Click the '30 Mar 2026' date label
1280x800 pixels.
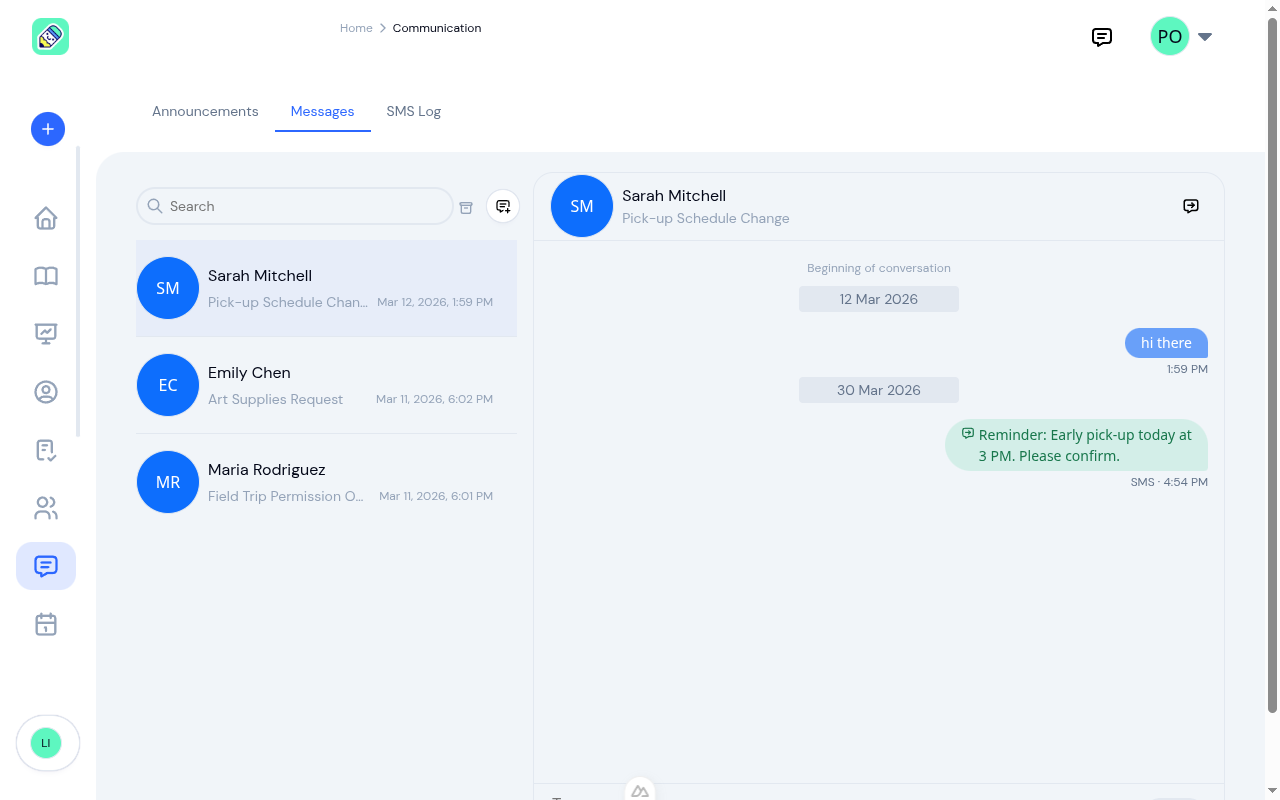point(879,390)
